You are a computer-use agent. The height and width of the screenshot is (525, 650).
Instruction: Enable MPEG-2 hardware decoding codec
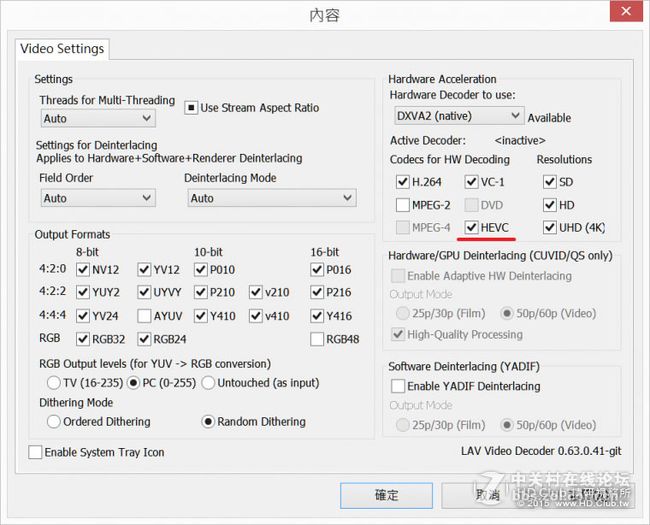click(x=403, y=205)
